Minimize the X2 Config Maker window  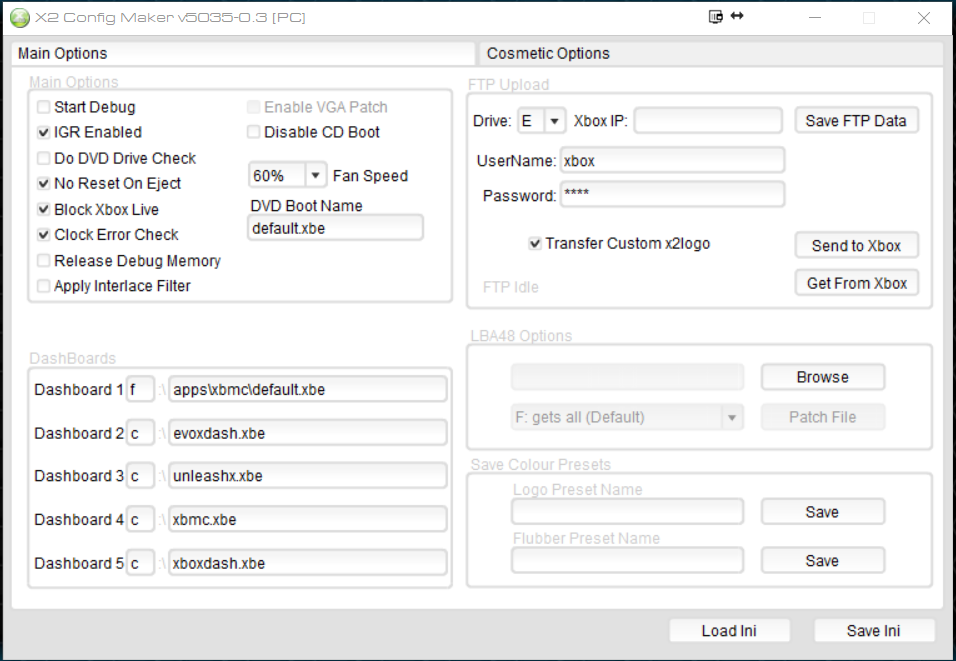[815, 18]
